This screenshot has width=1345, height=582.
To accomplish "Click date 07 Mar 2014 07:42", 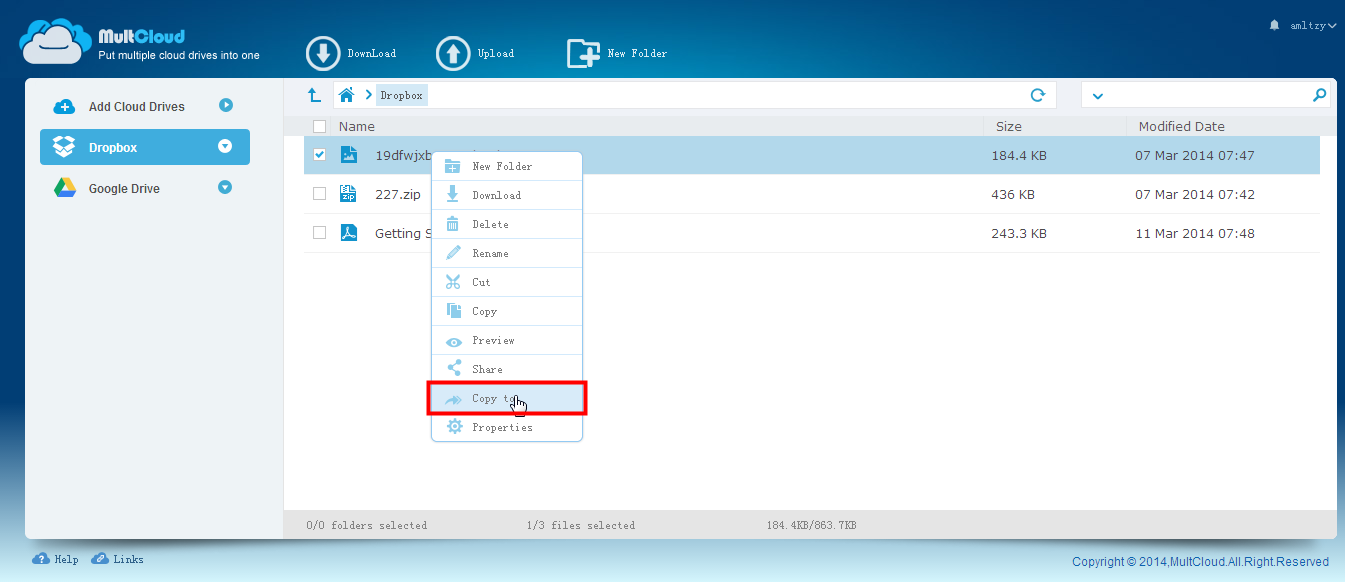I will tap(1195, 194).
